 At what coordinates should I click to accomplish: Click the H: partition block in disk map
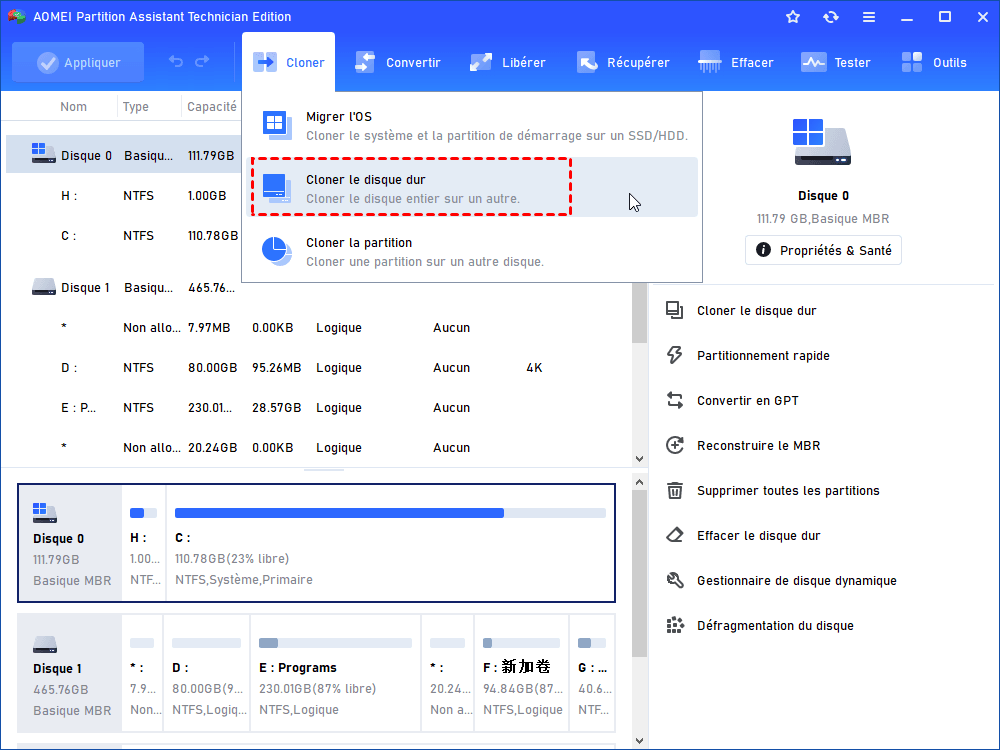143,543
